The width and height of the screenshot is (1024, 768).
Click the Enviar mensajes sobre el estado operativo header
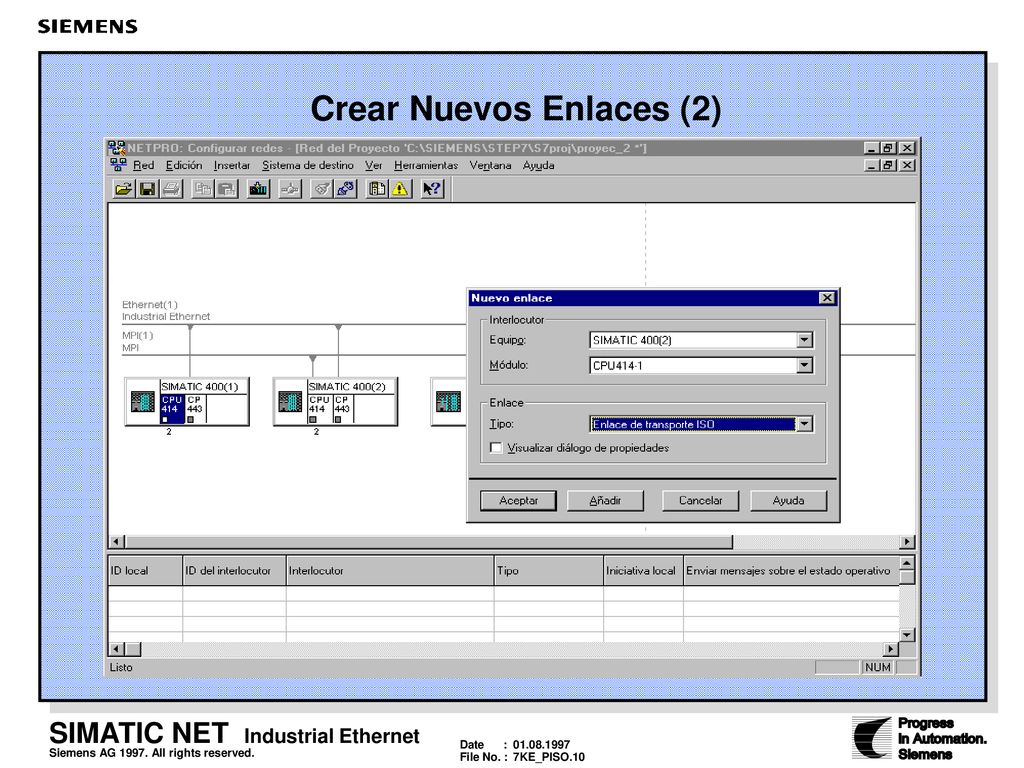[791, 571]
